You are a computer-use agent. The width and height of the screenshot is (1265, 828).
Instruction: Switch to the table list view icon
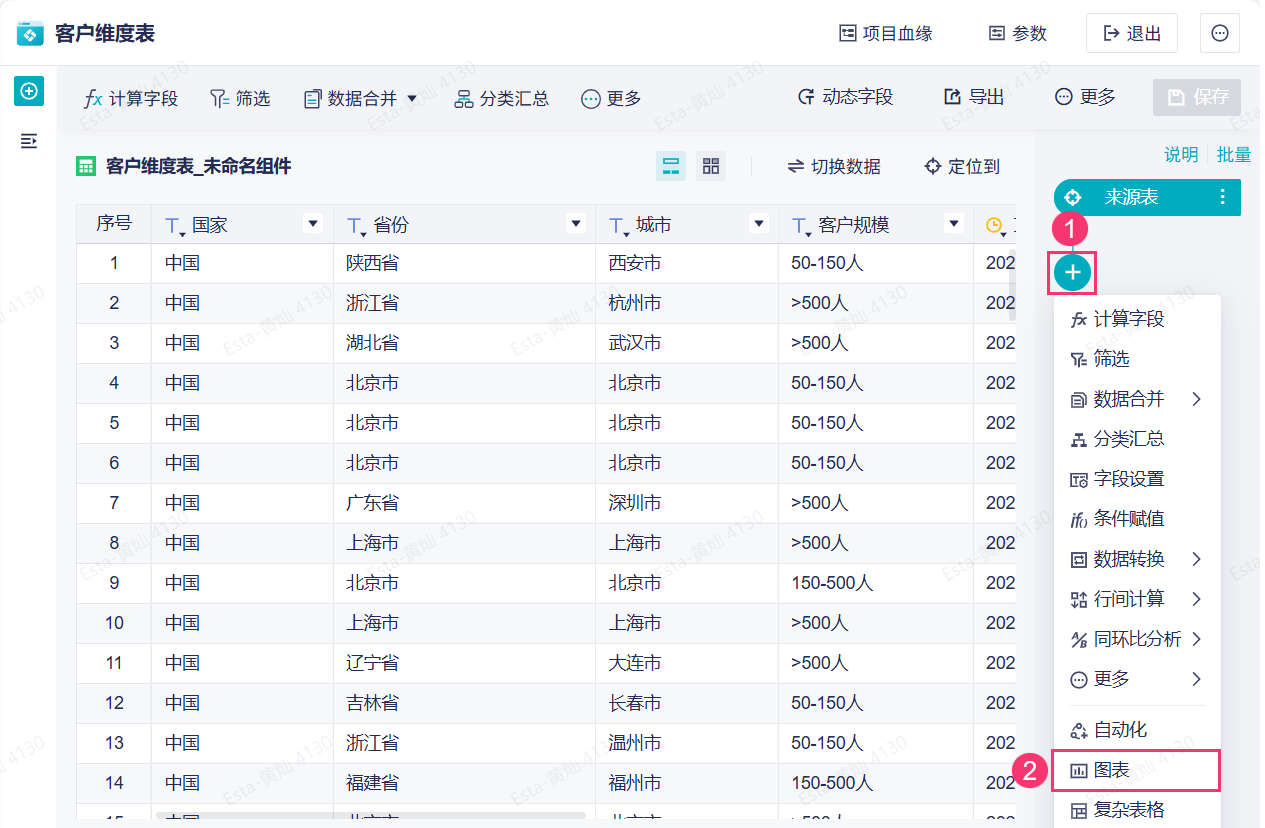point(671,166)
